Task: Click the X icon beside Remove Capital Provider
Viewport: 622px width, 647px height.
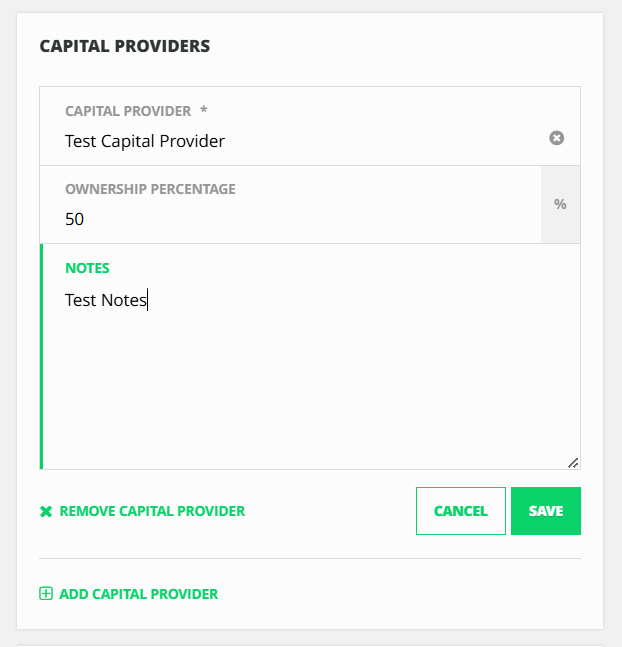Action: [45, 512]
